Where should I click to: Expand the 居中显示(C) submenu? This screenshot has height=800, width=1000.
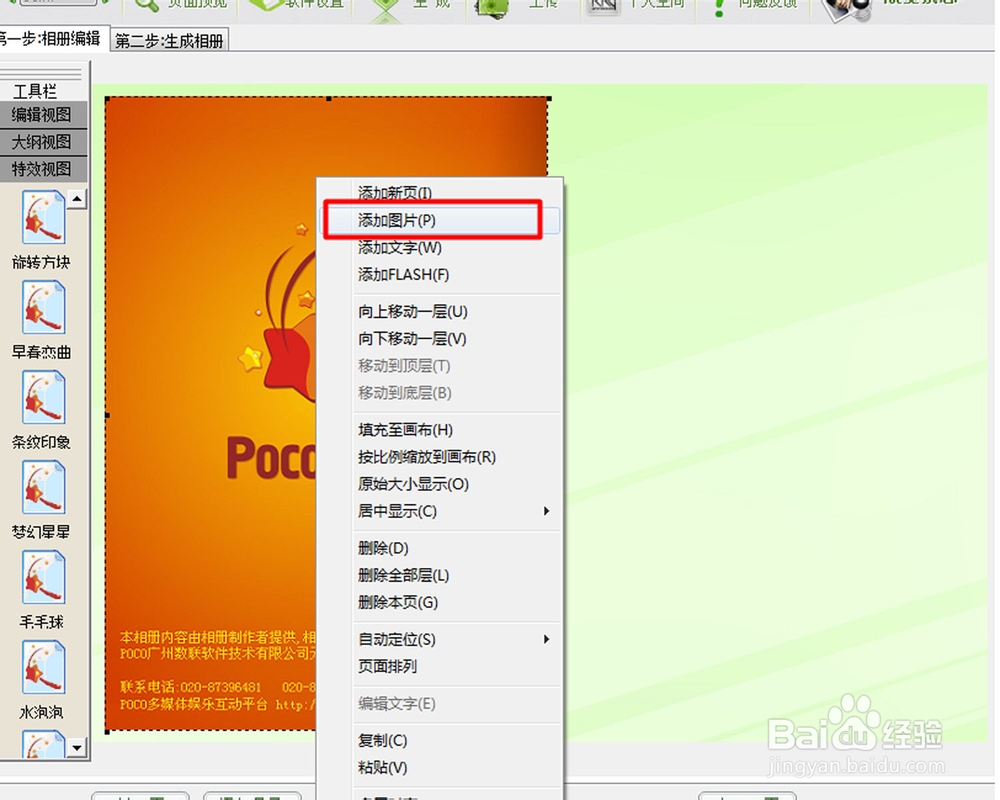point(440,511)
